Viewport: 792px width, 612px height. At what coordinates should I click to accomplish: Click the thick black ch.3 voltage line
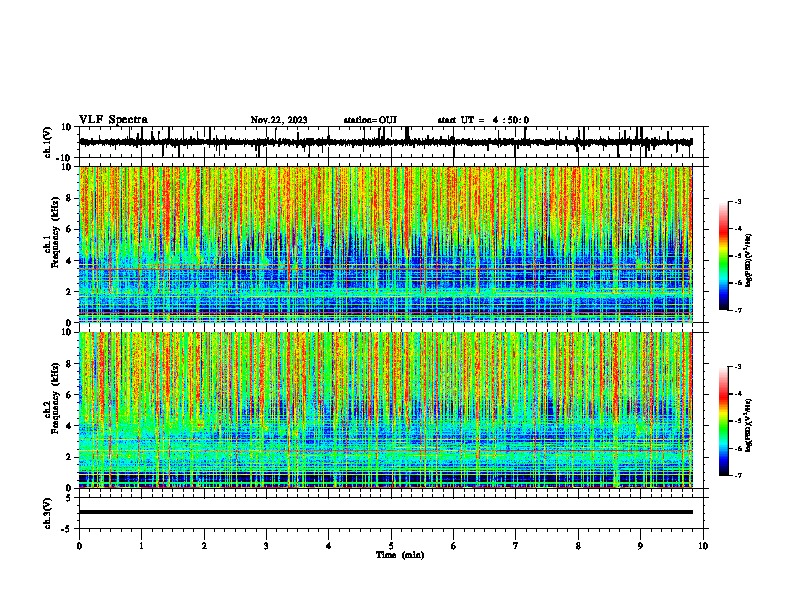pos(385,512)
